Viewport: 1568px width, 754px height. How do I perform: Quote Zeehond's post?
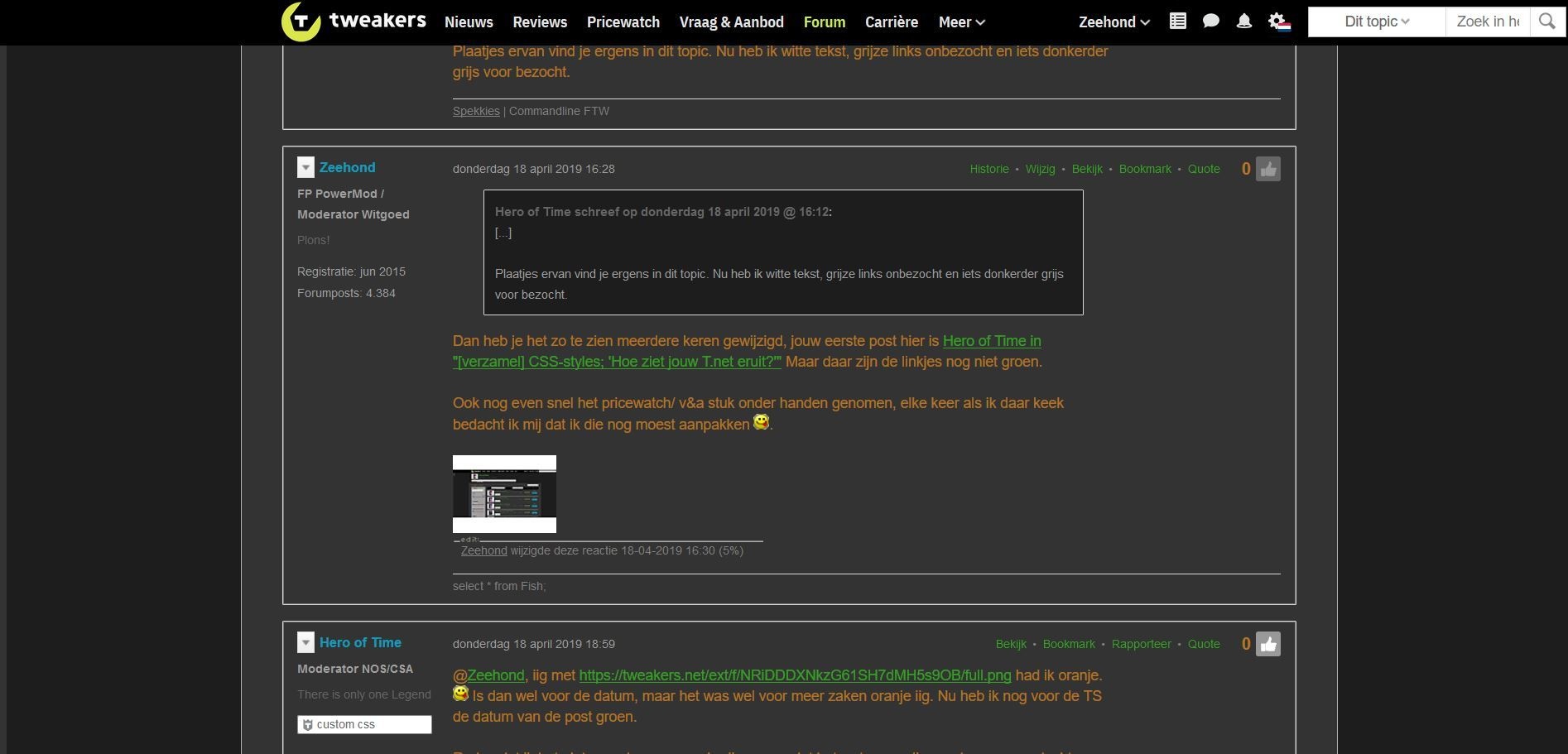1204,169
